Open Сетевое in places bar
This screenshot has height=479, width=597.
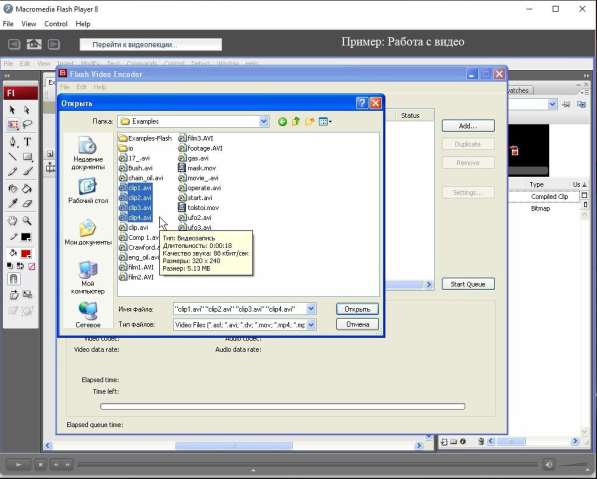click(88, 315)
